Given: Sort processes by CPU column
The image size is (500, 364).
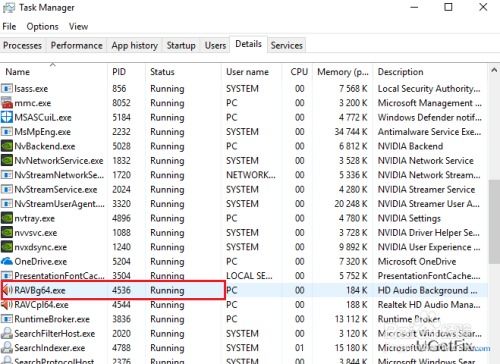Looking at the screenshot, I should (299, 72).
